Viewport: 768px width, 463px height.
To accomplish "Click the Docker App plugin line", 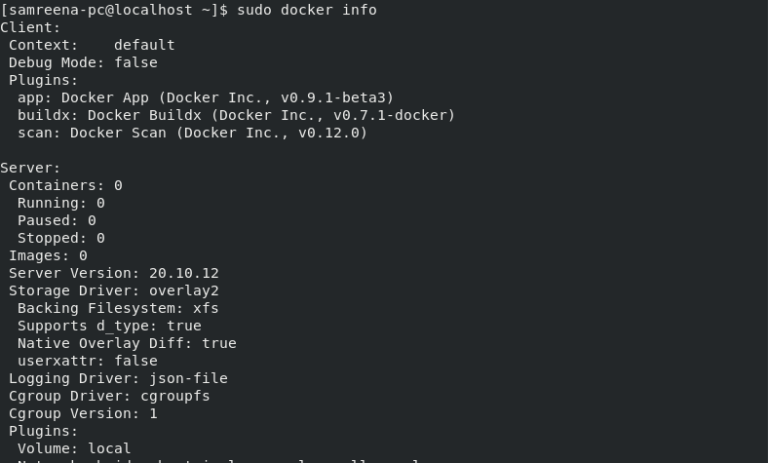I will coord(206,97).
